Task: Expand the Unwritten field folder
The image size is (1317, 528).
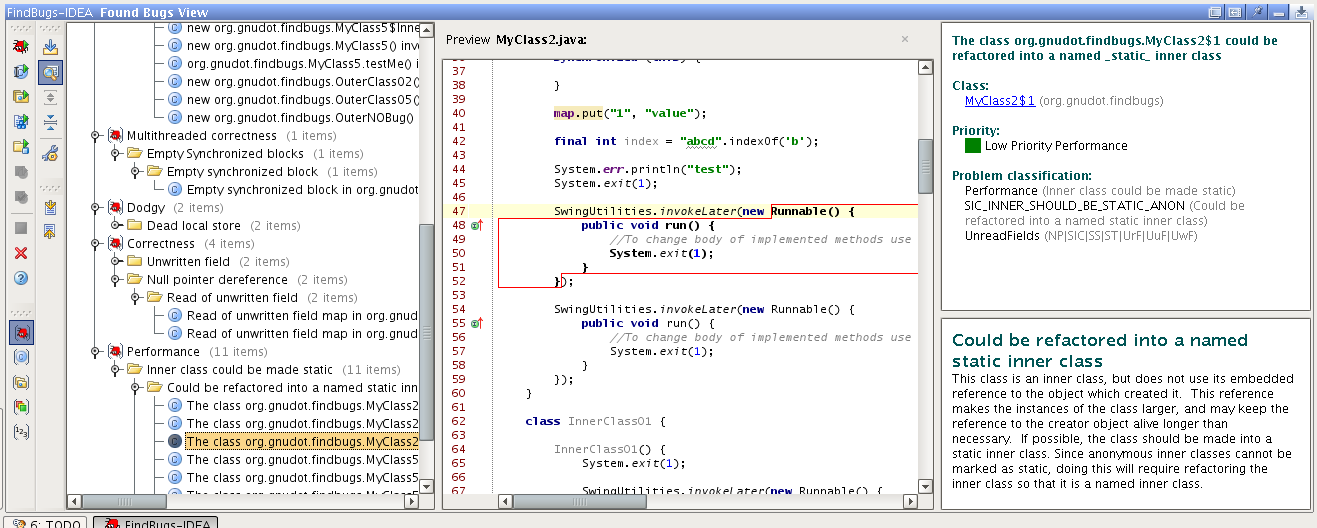Action: 115,262
